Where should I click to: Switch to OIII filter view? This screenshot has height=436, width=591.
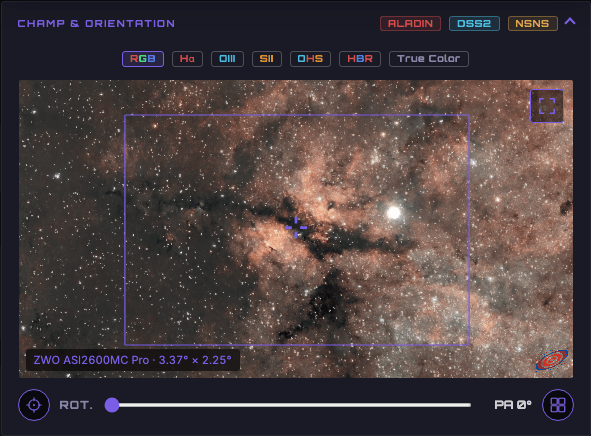[227, 59]
